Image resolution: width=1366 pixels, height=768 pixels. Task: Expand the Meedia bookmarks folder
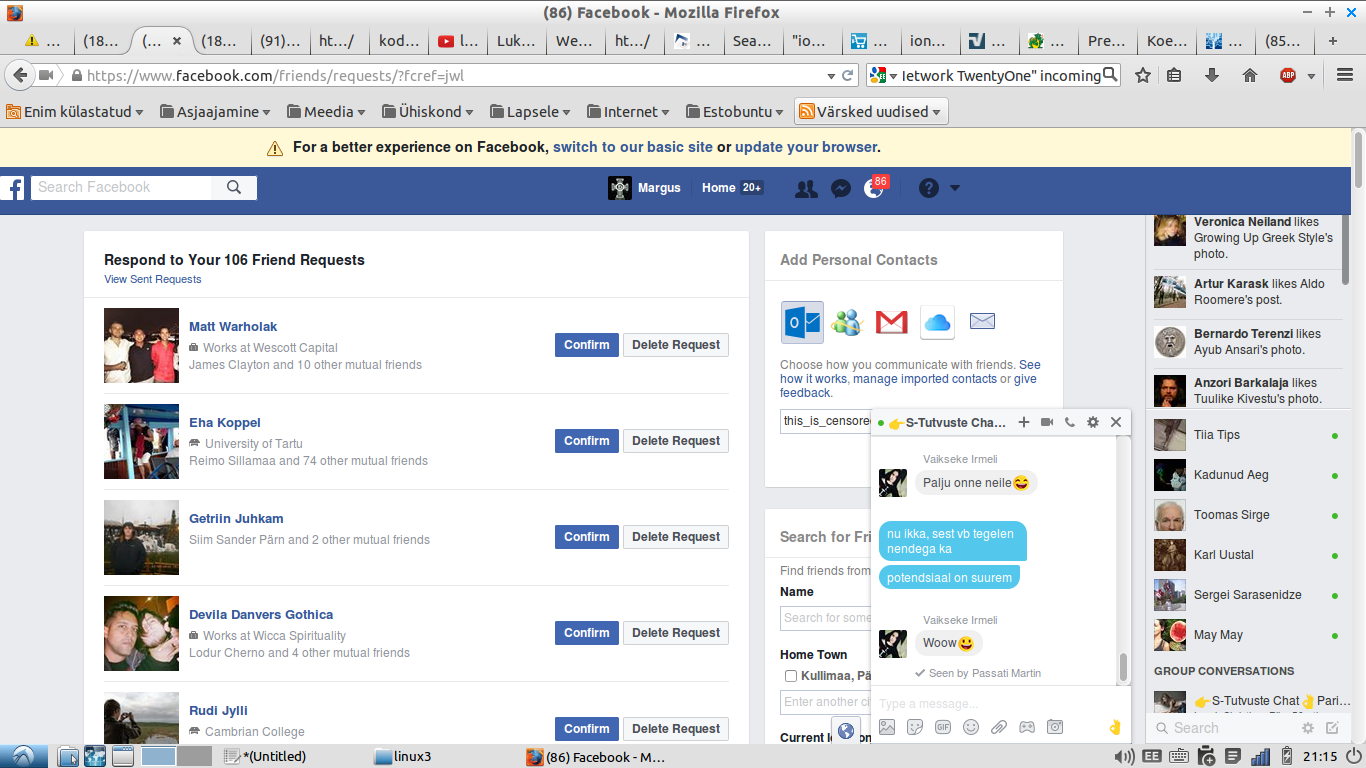tap(325, 112)
